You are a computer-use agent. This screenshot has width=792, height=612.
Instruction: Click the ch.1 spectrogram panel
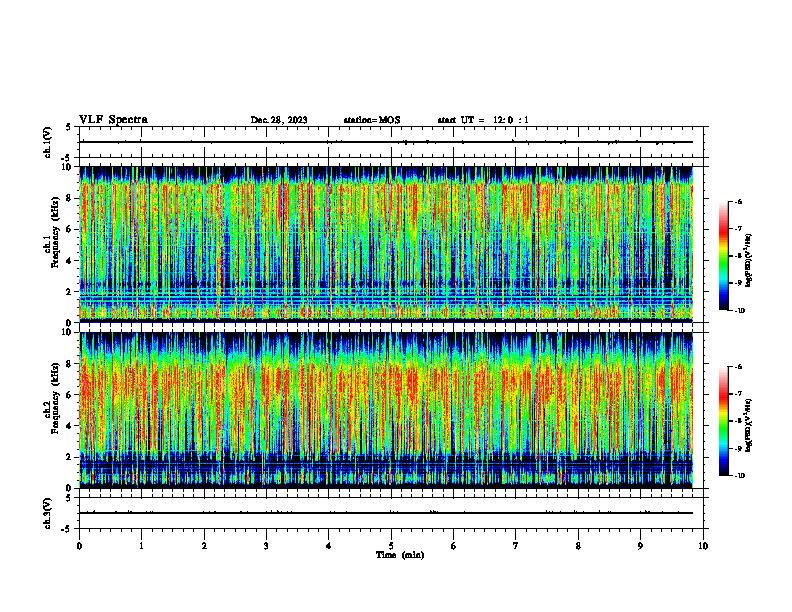click(x=386, y=244)
